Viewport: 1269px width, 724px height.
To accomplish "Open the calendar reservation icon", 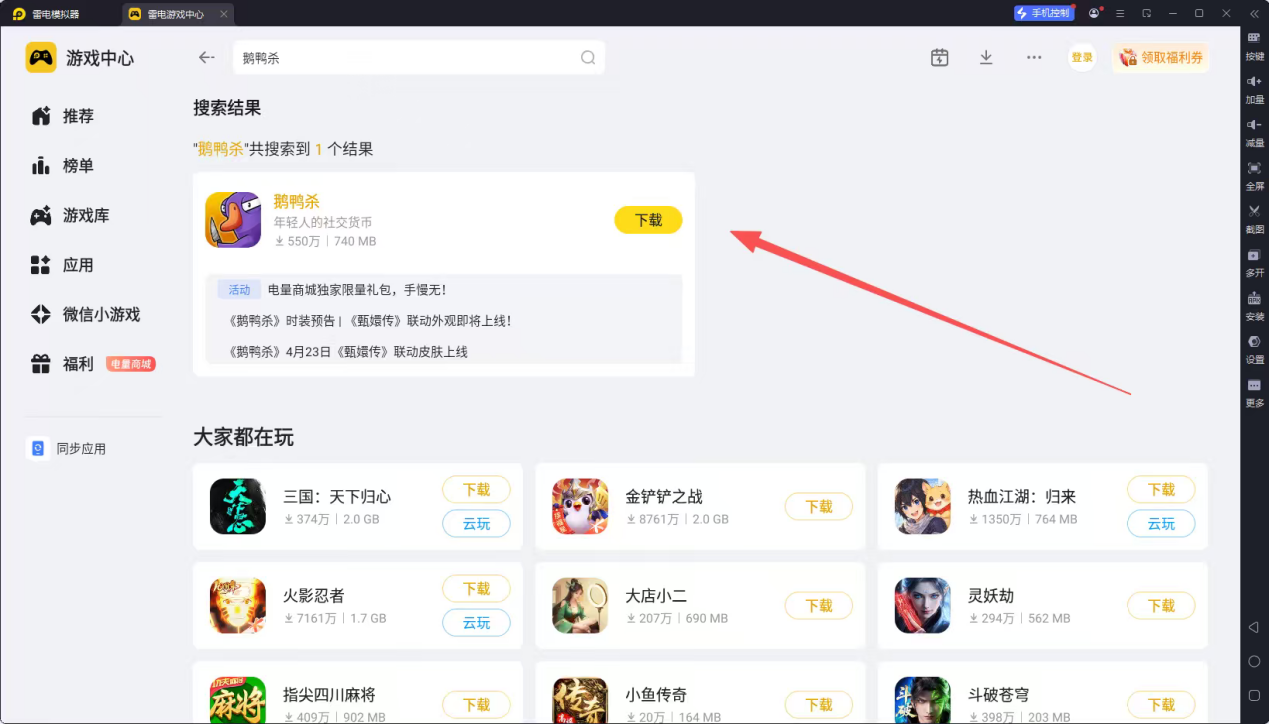I will pyautogui.click(x=939, y=58).
